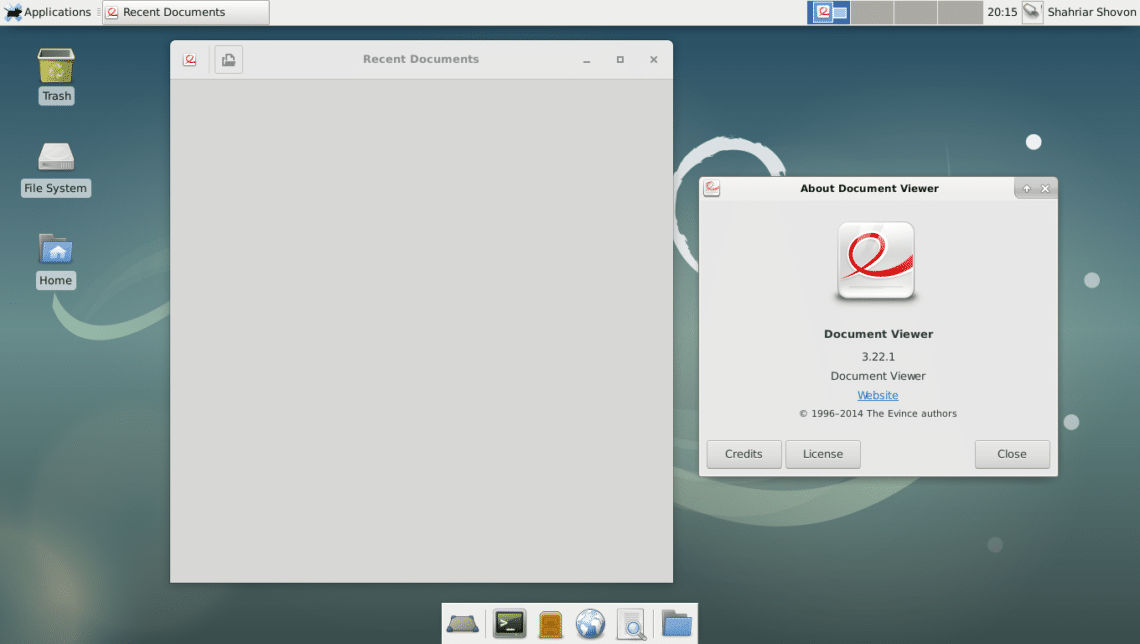Click the open document toolbar button

(228, 60)
